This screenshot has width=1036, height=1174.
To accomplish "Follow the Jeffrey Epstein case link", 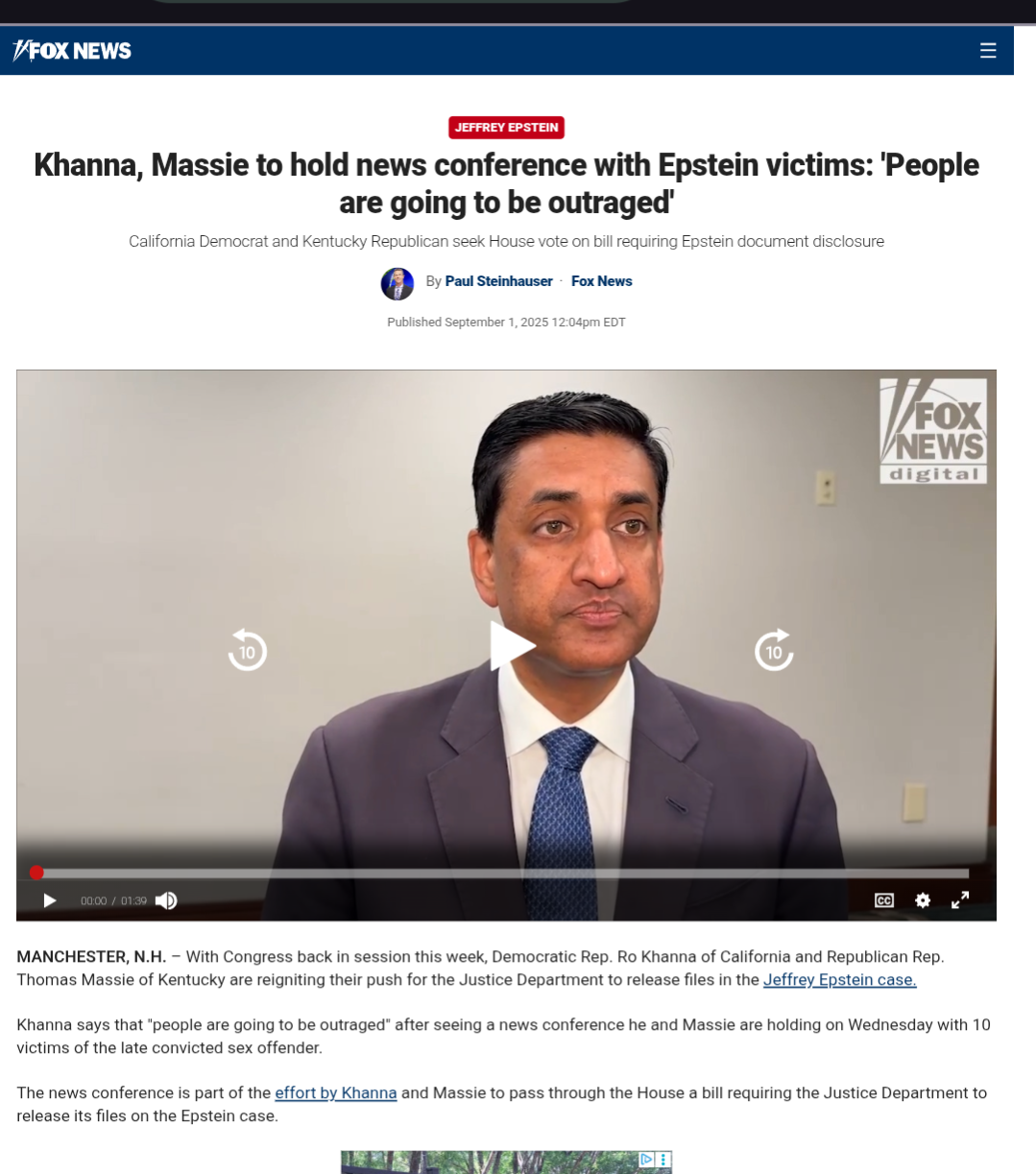I will pyautogui.click(x=840, y=980).
